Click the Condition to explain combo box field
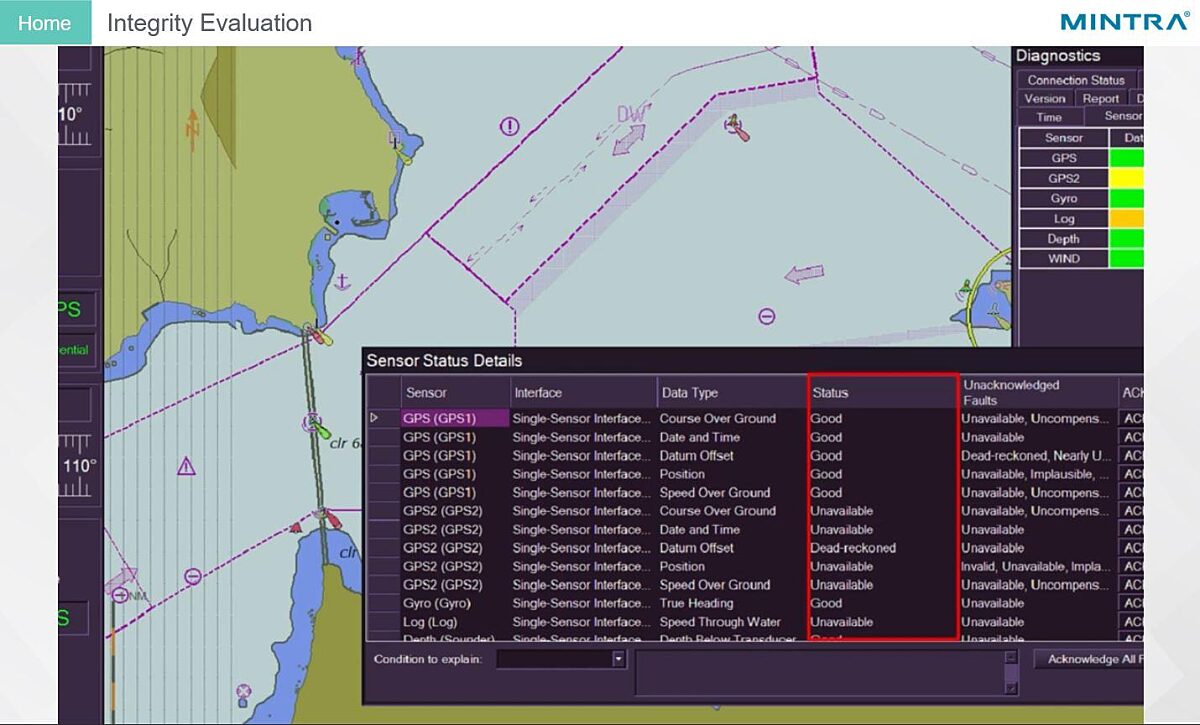Viewport: 1200px width, 725px height. [x=561, y=659]
